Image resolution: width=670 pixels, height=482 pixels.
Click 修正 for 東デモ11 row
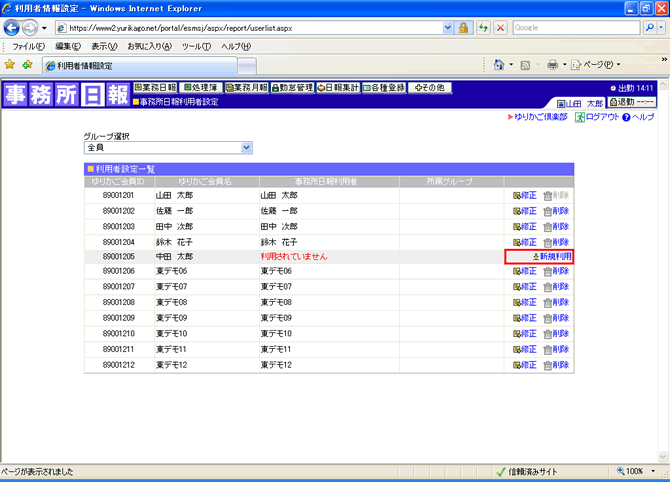point(525,350)
